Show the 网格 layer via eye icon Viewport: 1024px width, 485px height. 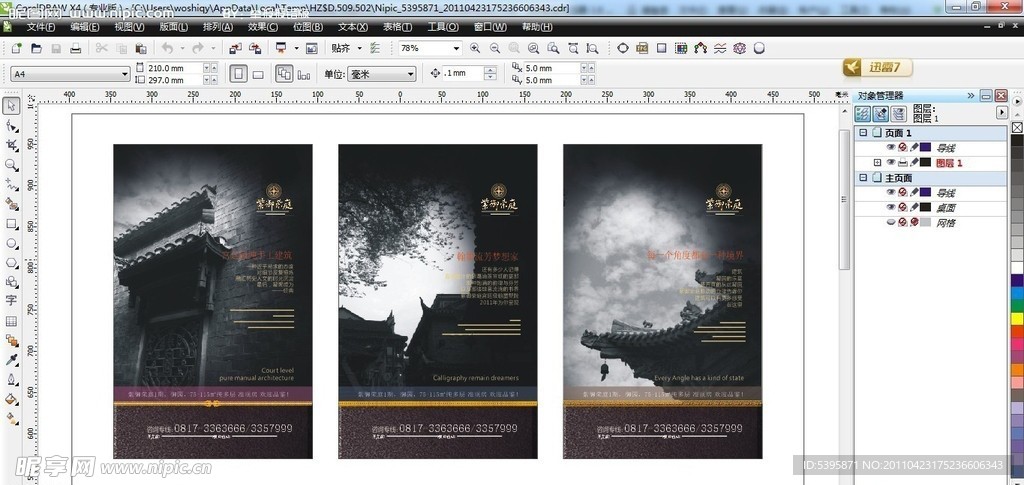coord(890,222)
